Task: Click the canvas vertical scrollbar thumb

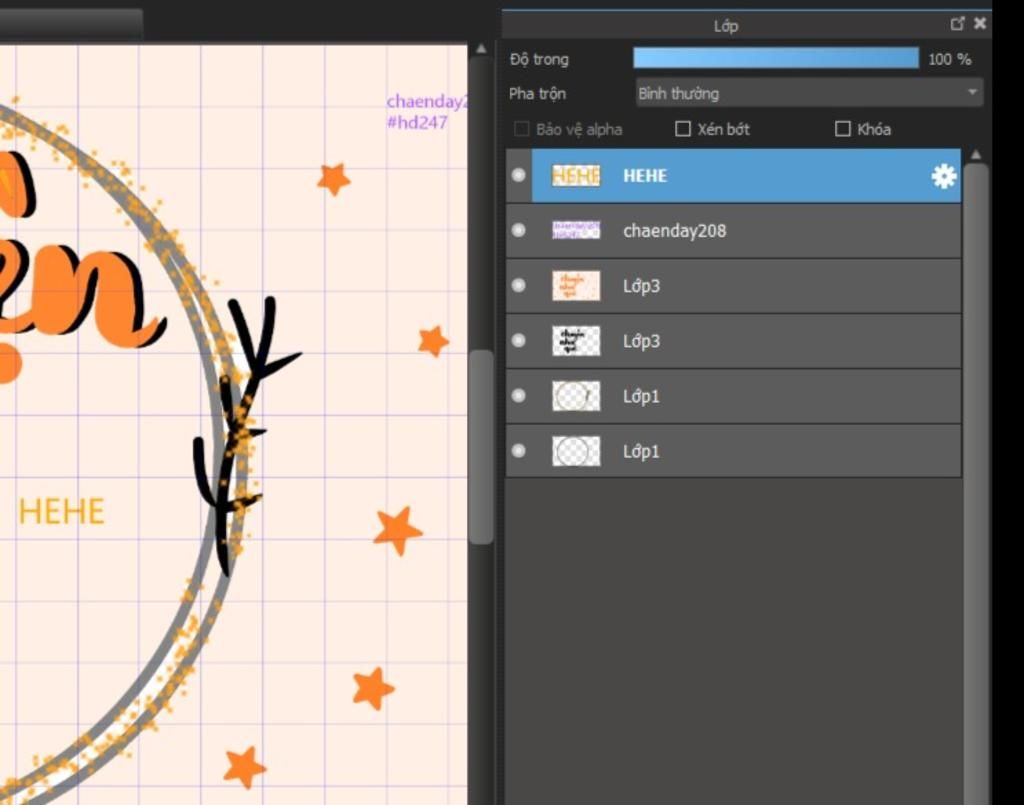Action: (481, 447)
